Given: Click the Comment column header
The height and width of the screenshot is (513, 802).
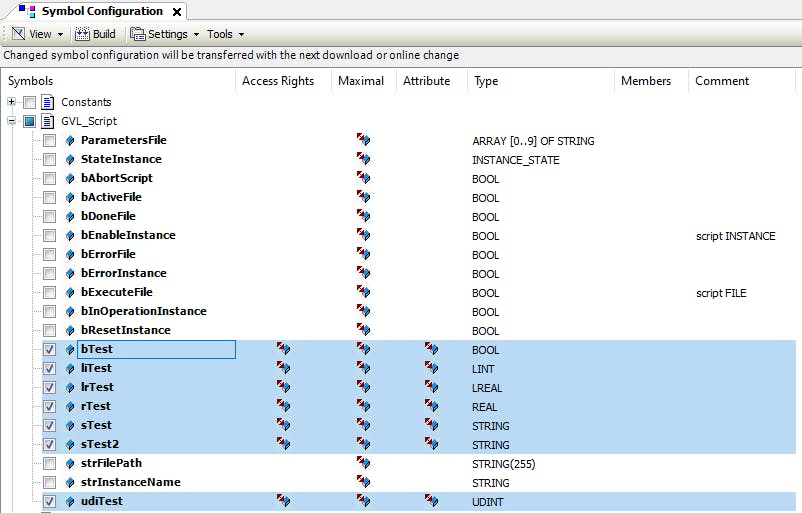Looking at the screenshot, I should tap(742, 81).
